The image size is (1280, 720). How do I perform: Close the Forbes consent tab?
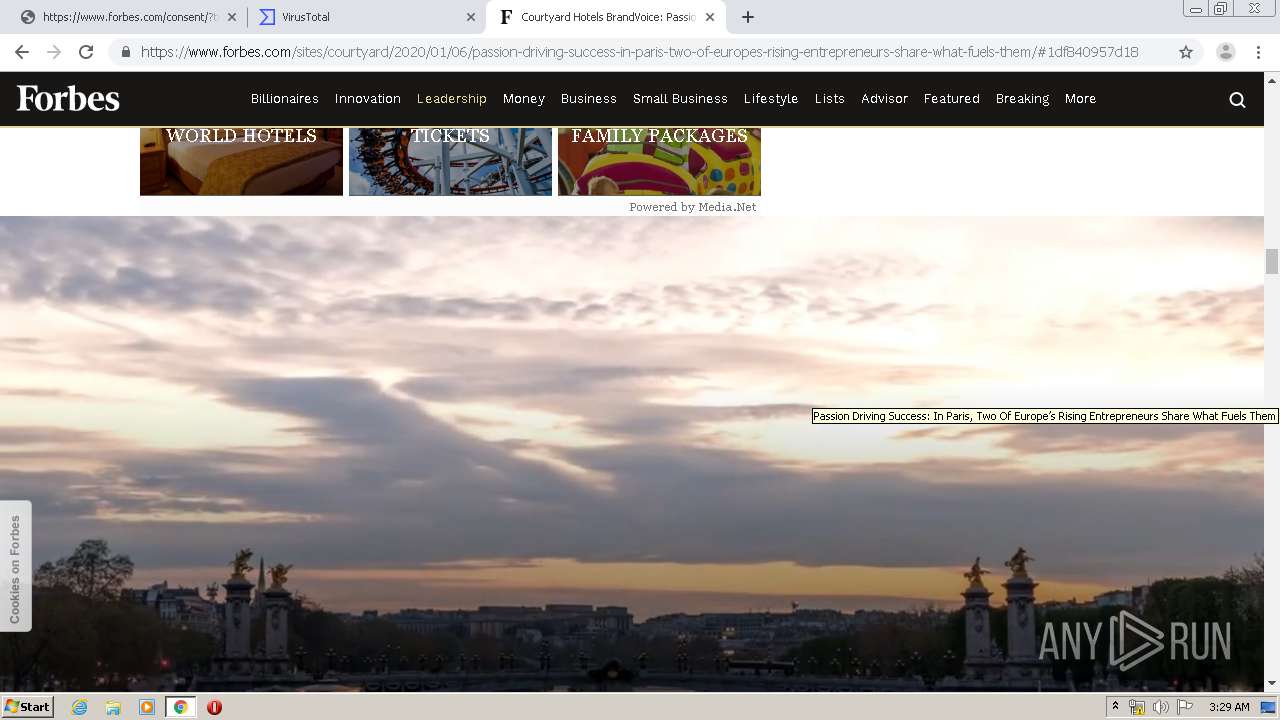232,17
